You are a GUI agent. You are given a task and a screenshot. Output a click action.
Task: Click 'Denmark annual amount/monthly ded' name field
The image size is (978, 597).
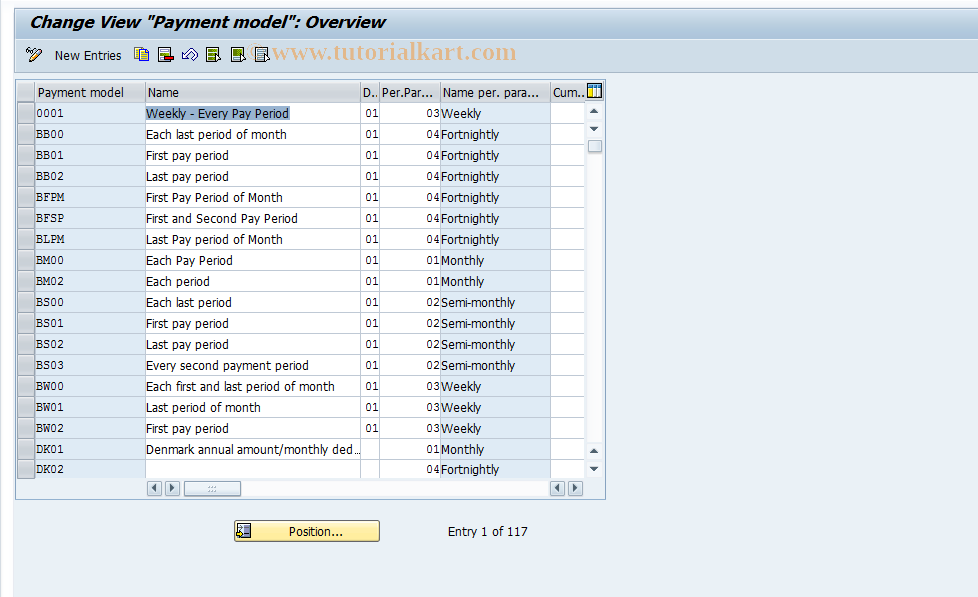click(253, 449)
